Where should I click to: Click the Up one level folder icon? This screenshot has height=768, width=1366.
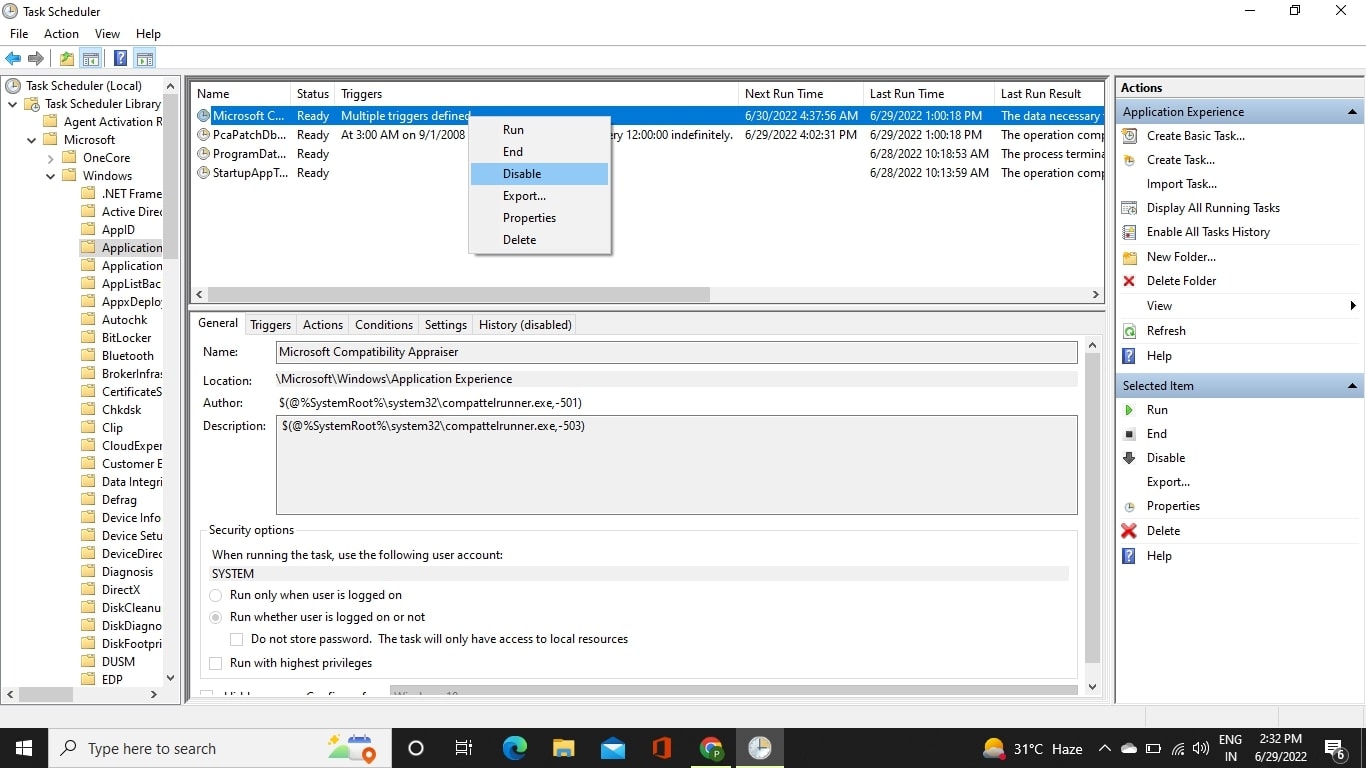click(x=67, y=59)
